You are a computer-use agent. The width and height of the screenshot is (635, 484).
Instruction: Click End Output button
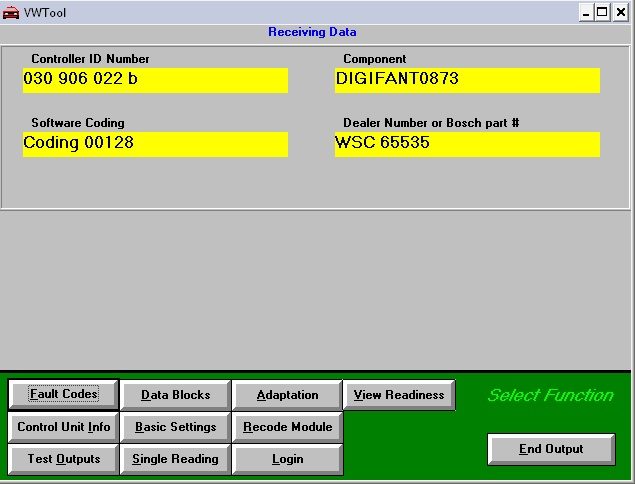click(x=551, y=449)
